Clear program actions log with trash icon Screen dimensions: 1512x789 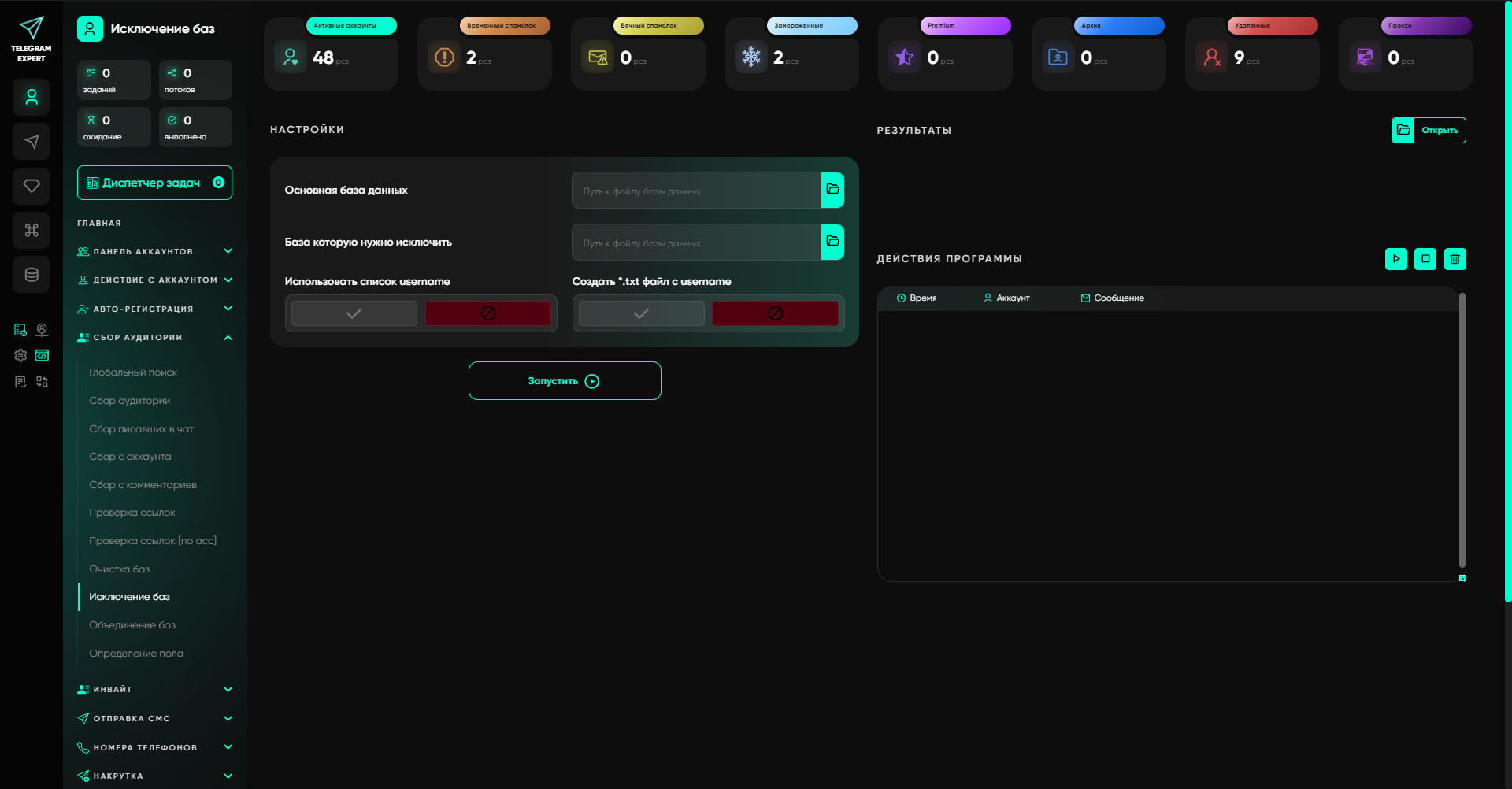pyautogui.click(x=1455, y=258)
